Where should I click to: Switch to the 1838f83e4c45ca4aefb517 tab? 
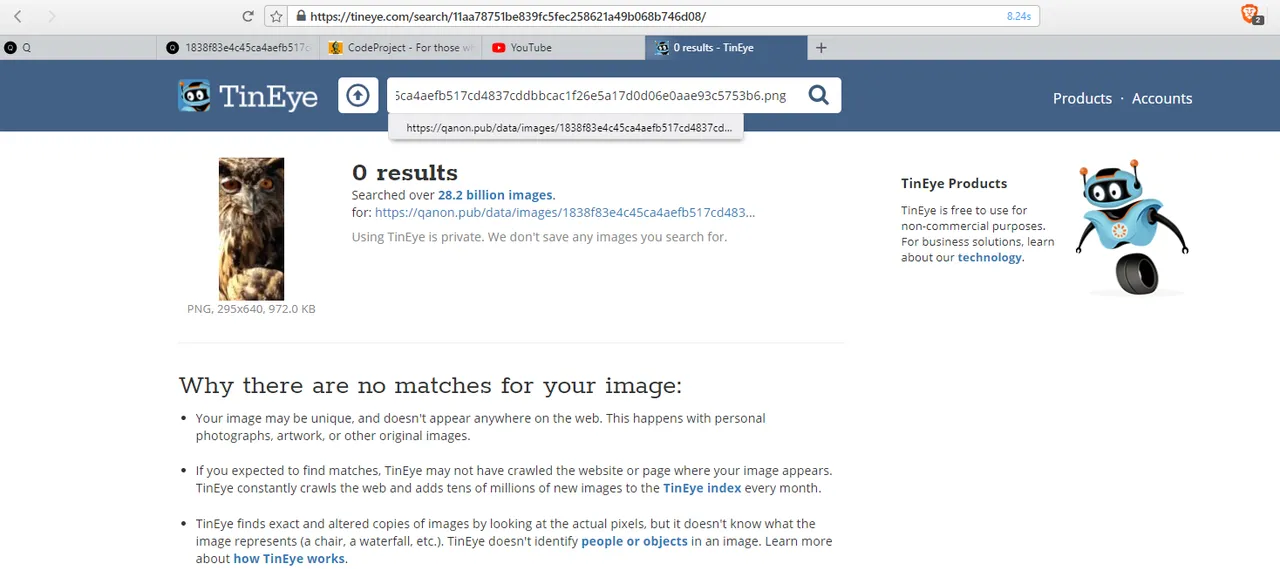coord(239,47)
